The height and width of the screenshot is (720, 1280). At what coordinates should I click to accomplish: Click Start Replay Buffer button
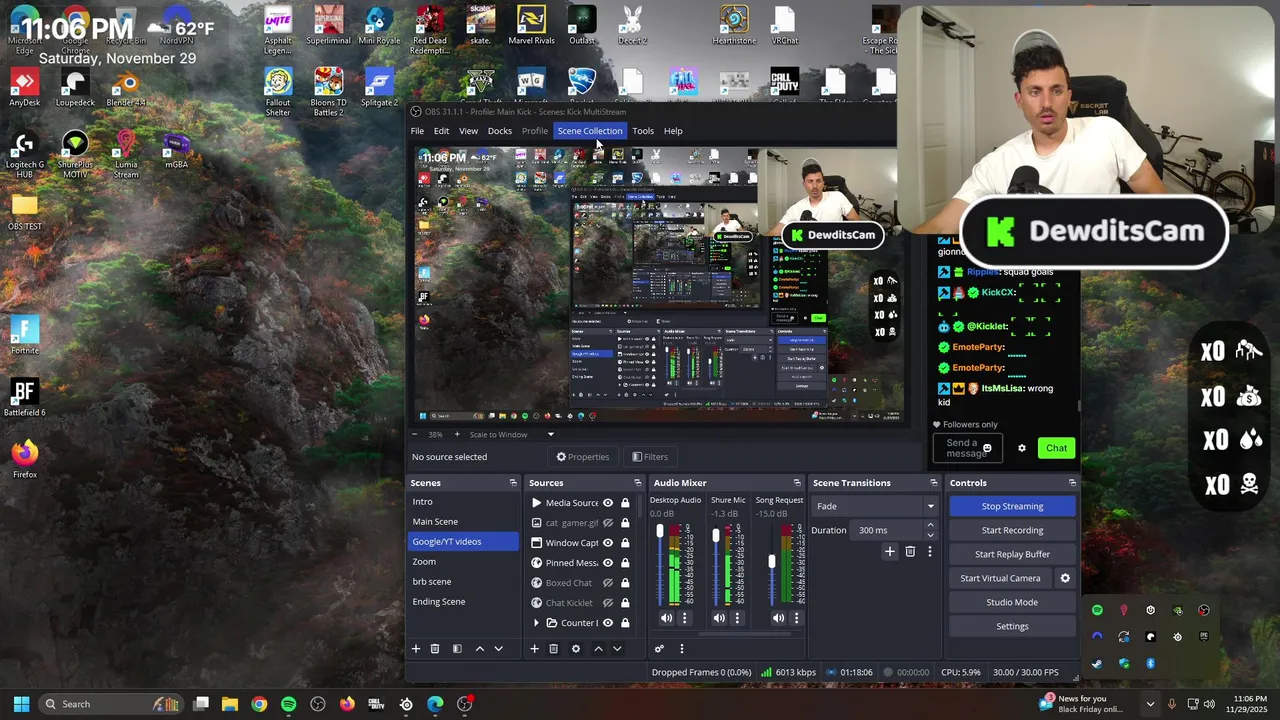(1012, 554)
